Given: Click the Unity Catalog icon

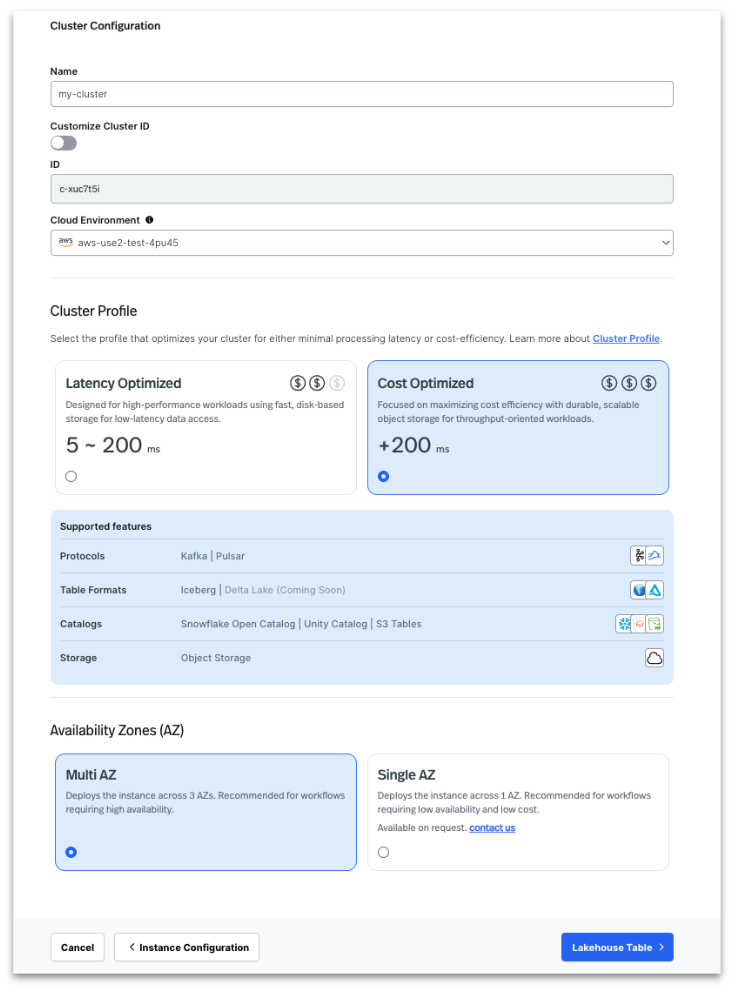Looking at the screenshot, I should 640,624.
